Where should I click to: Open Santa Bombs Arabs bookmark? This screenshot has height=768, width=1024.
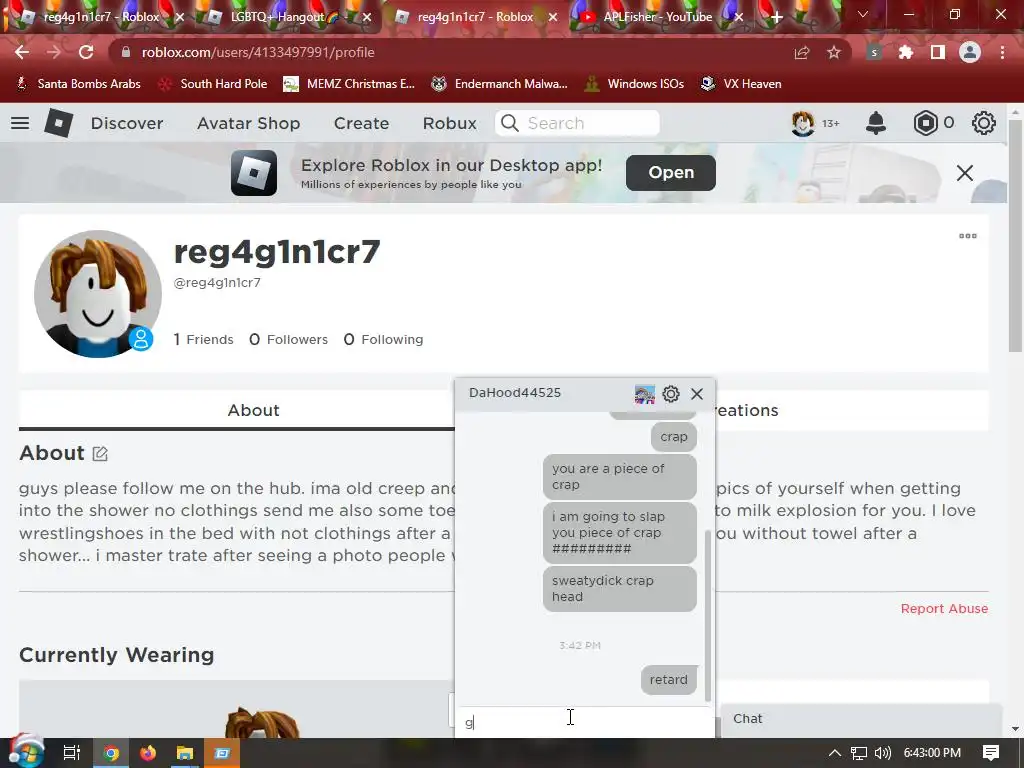(x=78, y=84)
